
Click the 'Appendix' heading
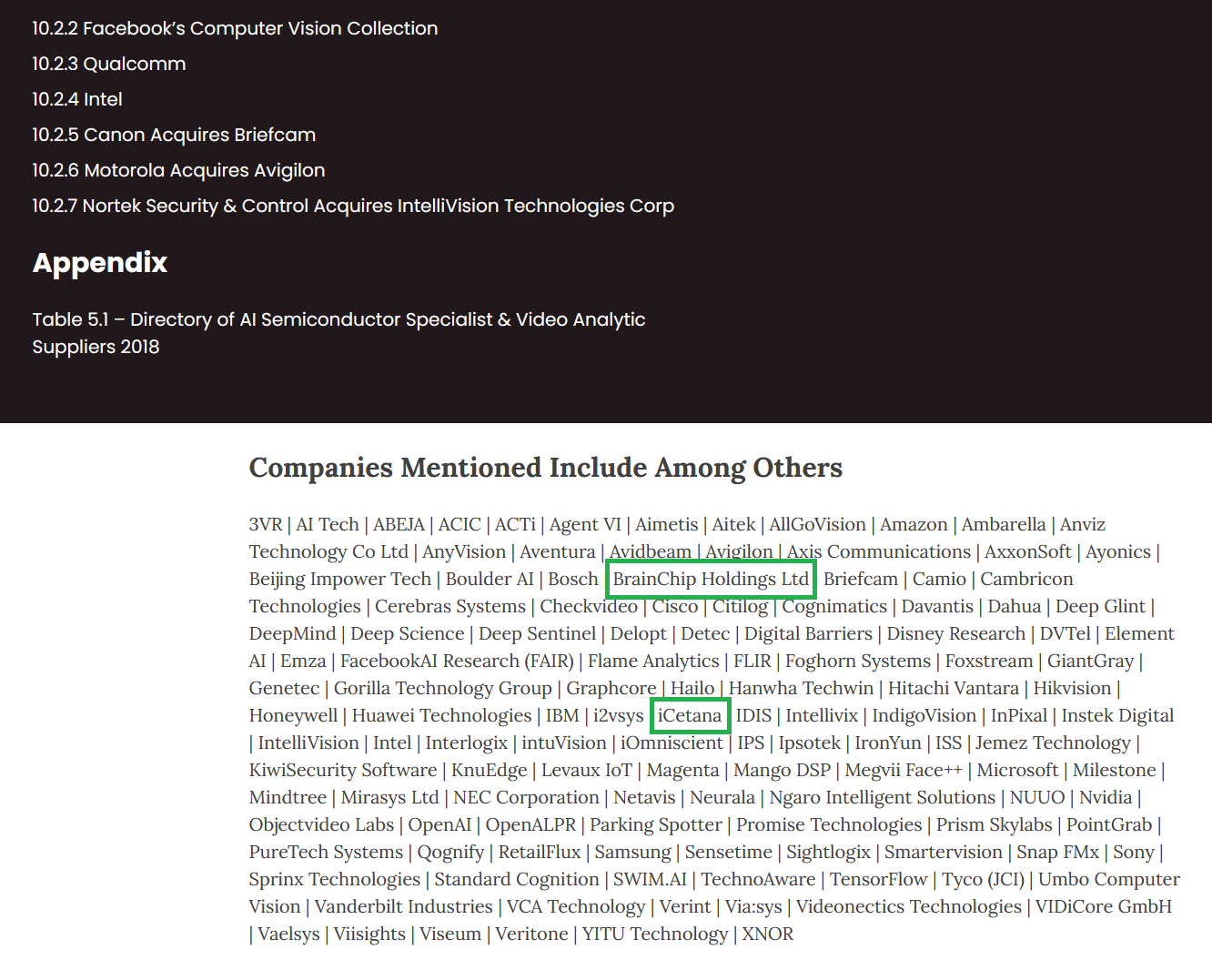(100, 263)
